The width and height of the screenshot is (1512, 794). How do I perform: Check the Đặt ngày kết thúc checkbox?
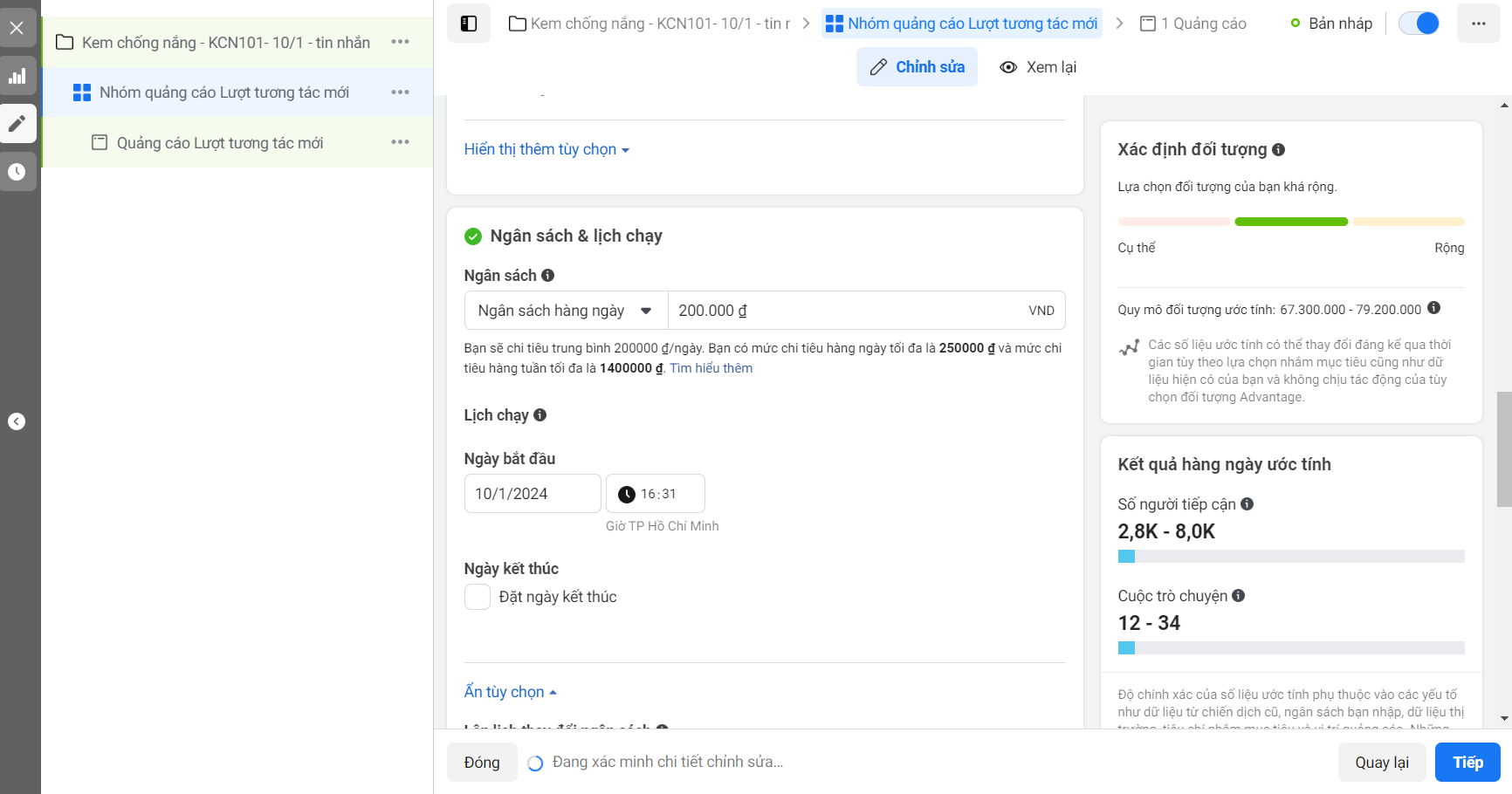pos(478,597)
